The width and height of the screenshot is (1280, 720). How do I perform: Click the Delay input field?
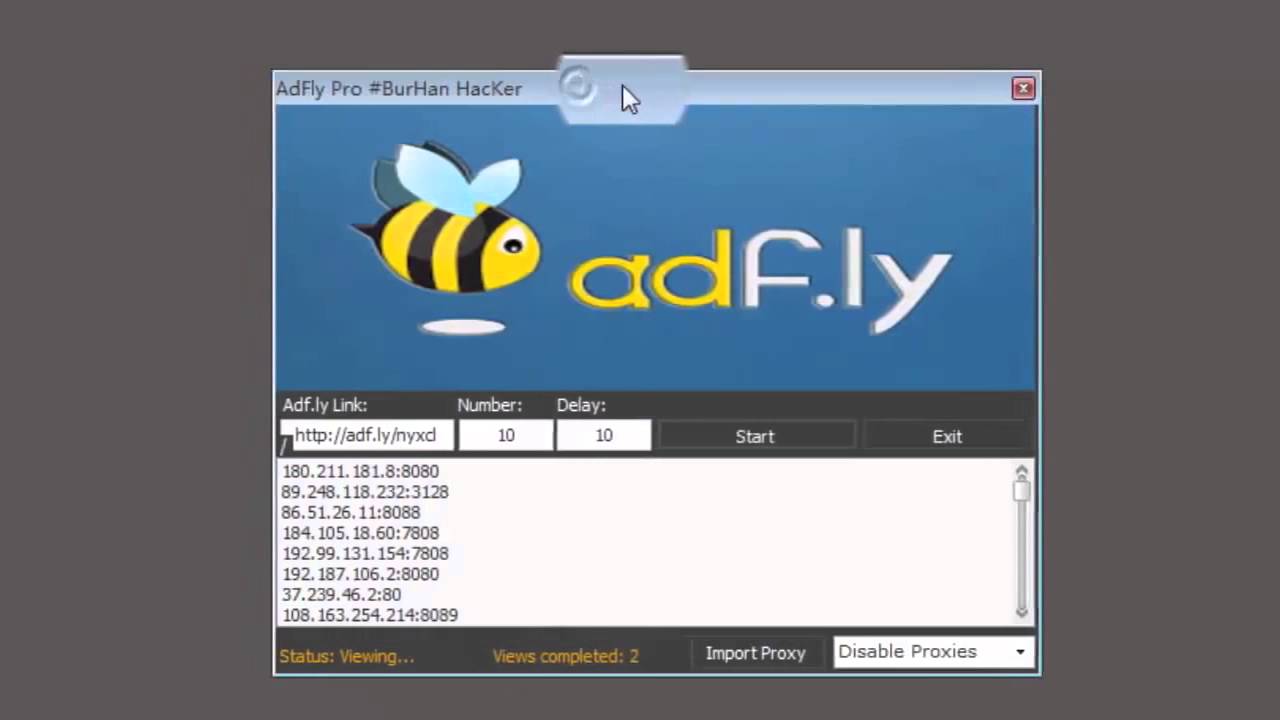pos(604,435)
